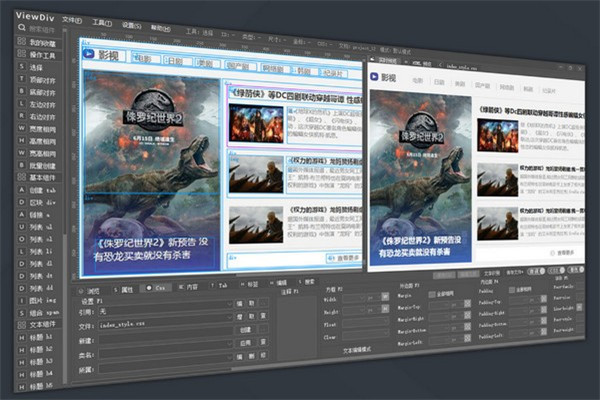Open the 设置(S) menu
This screenshot has width=600, height=400.
131,25
